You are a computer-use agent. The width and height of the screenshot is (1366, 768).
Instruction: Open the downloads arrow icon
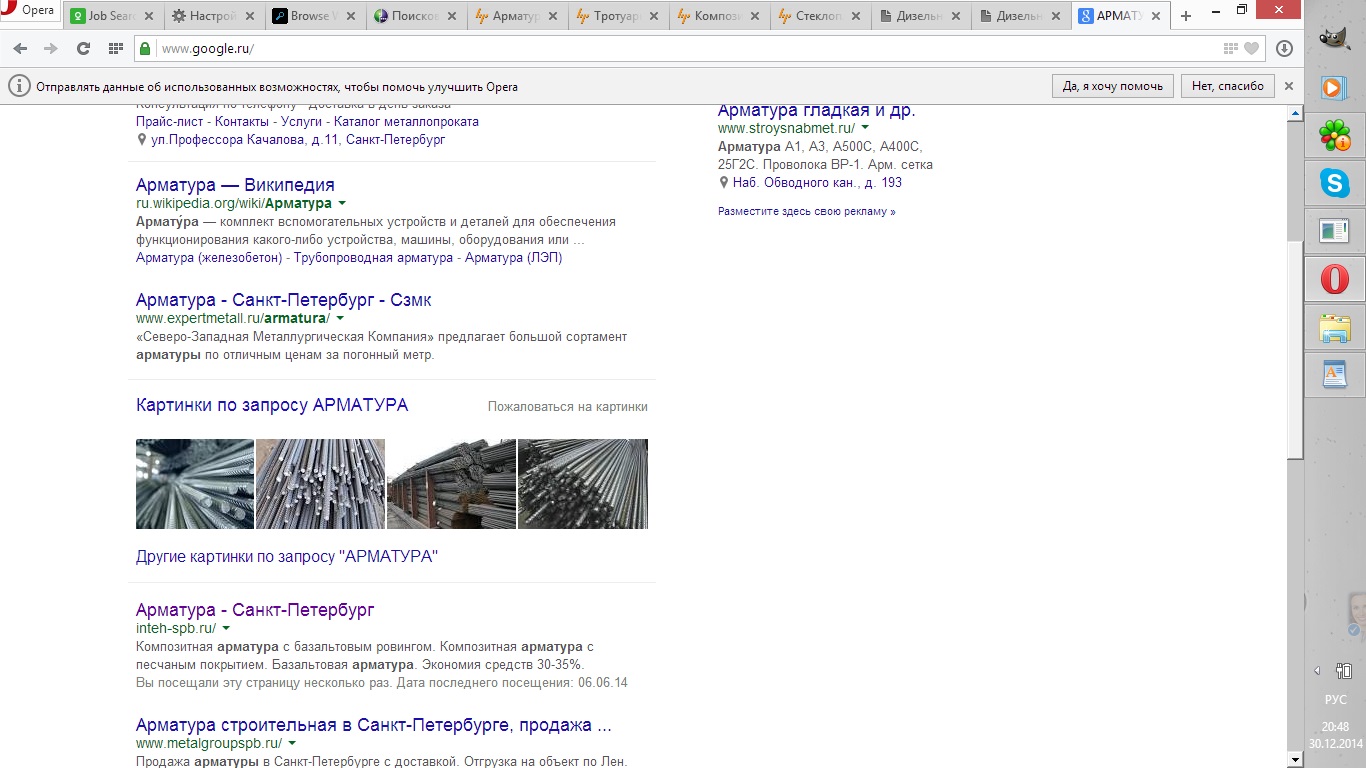(x=1285, y=49)
